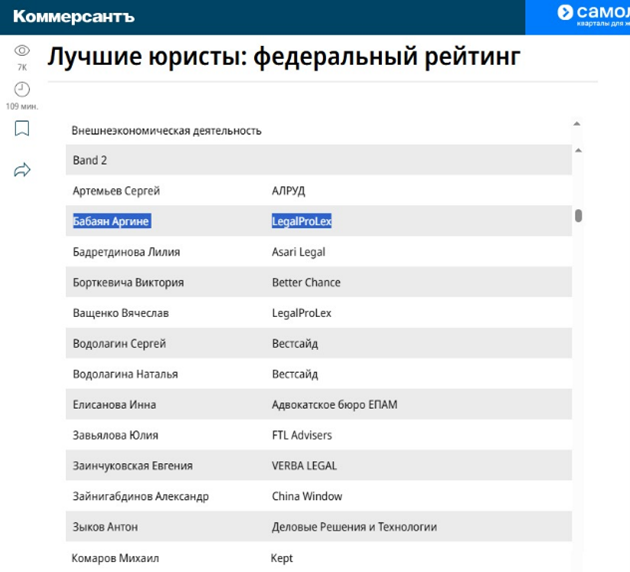
Task: Open the Коммерсантъ homepage logo
Action: (74, 16)
